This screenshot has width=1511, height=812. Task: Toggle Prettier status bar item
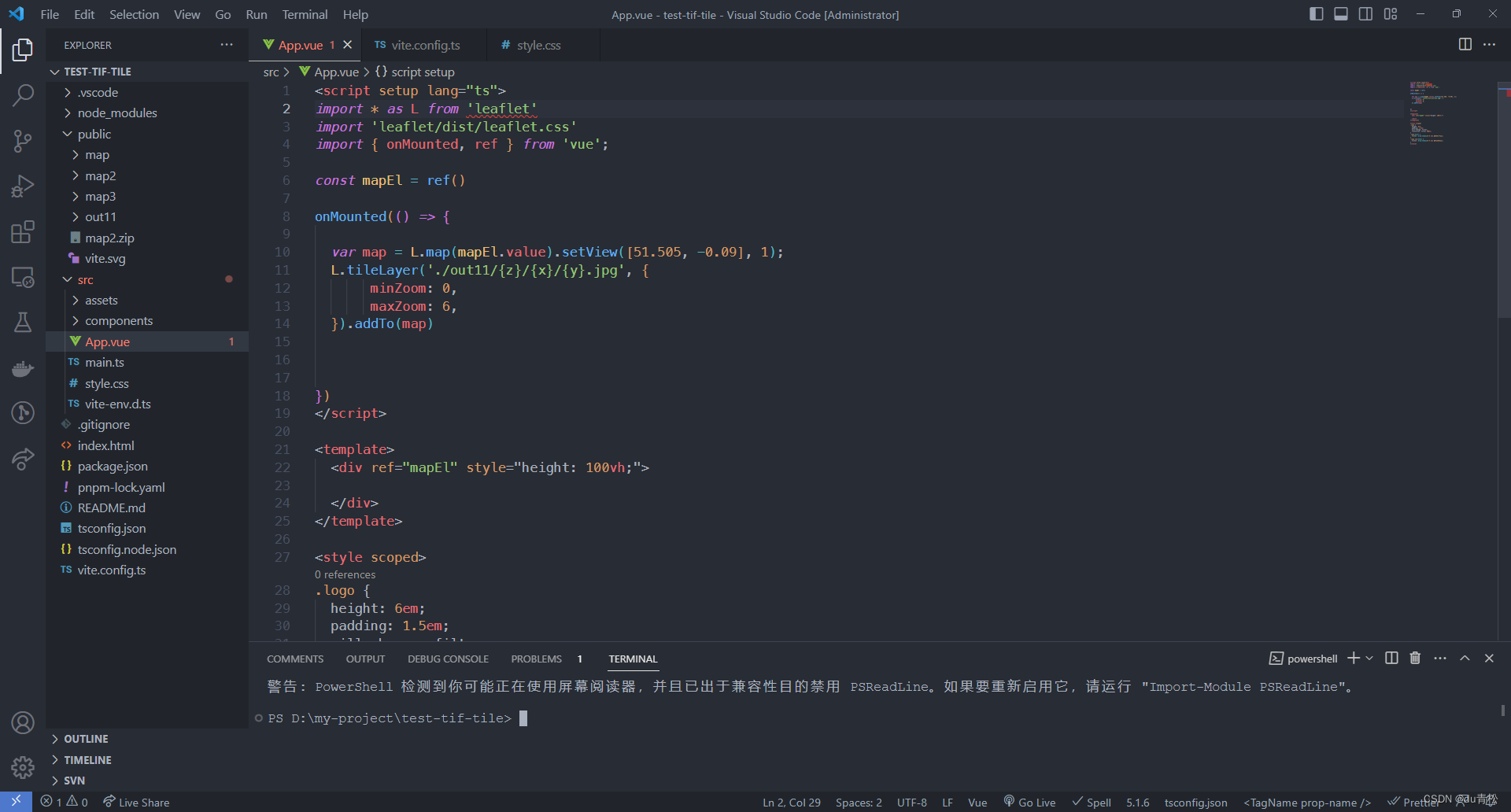pyautogui.click(x=1413, y=802)
